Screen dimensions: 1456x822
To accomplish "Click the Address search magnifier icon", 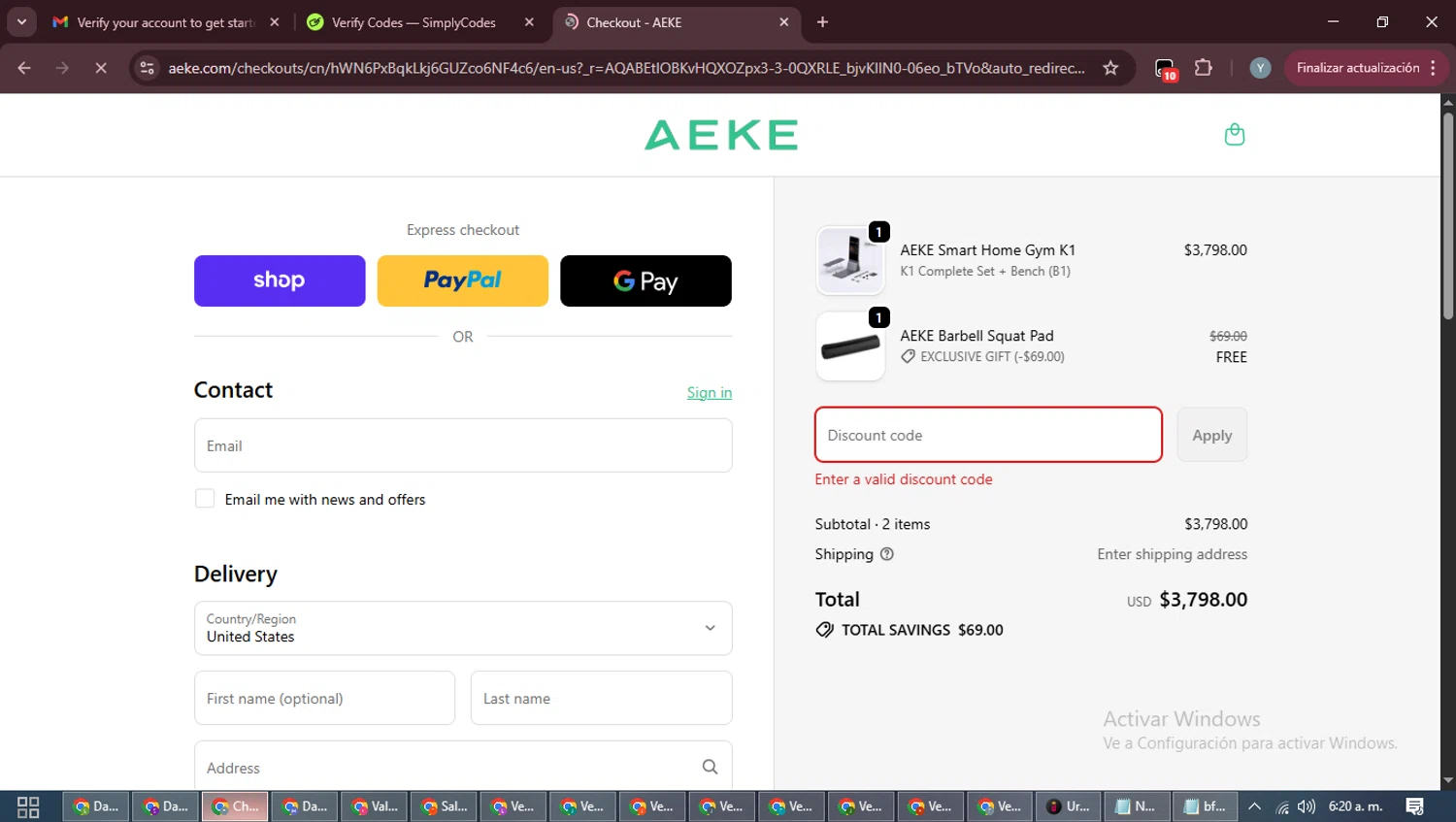I will pos(710,767).
